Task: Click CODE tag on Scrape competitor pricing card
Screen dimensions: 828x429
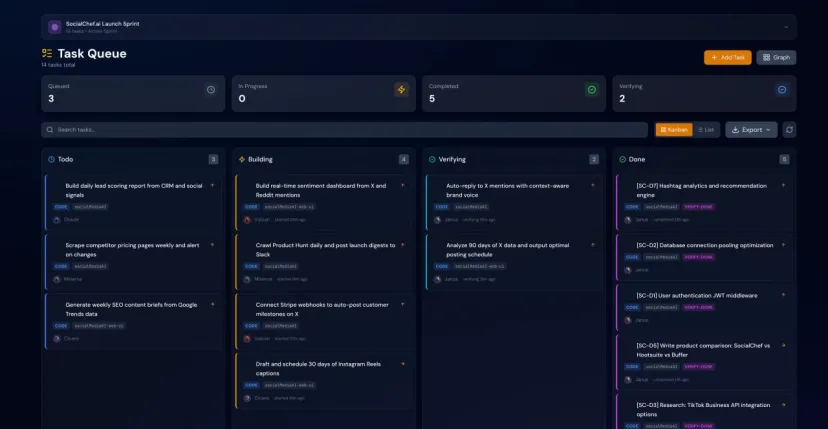Action: pos(61,266)
